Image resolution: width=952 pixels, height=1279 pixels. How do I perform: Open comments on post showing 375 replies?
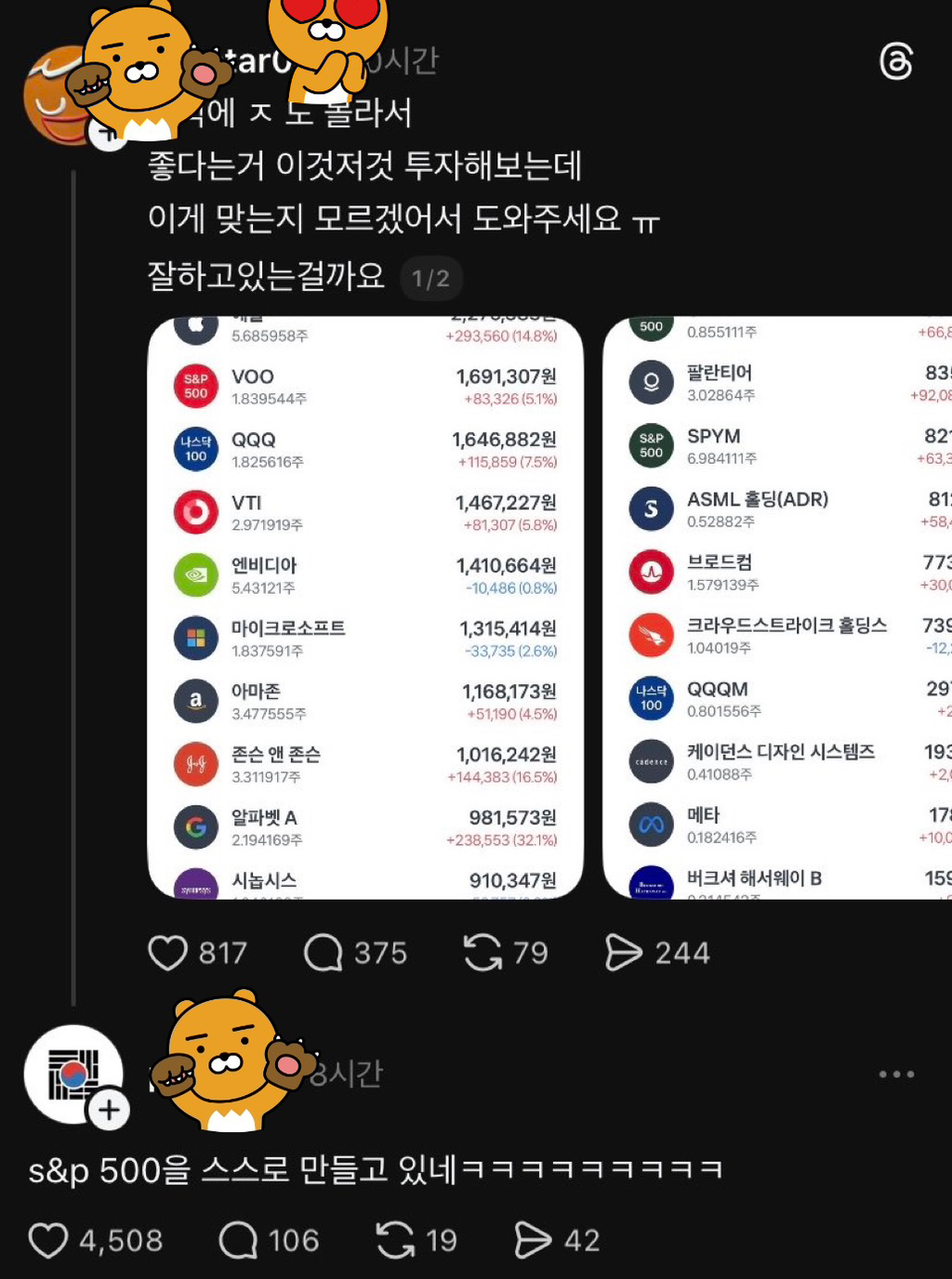coord(324,953)
